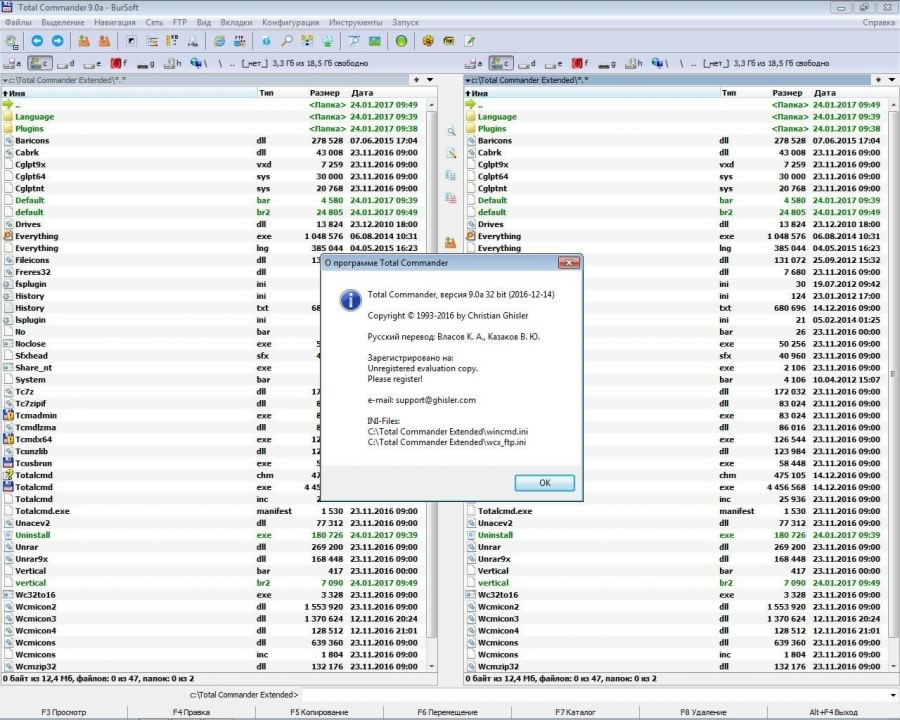Image resolution: width=900 pixels, height=720 pixels.
Task: Click the magnifier icon in the middle vertical bar
Action: point(451,131)
